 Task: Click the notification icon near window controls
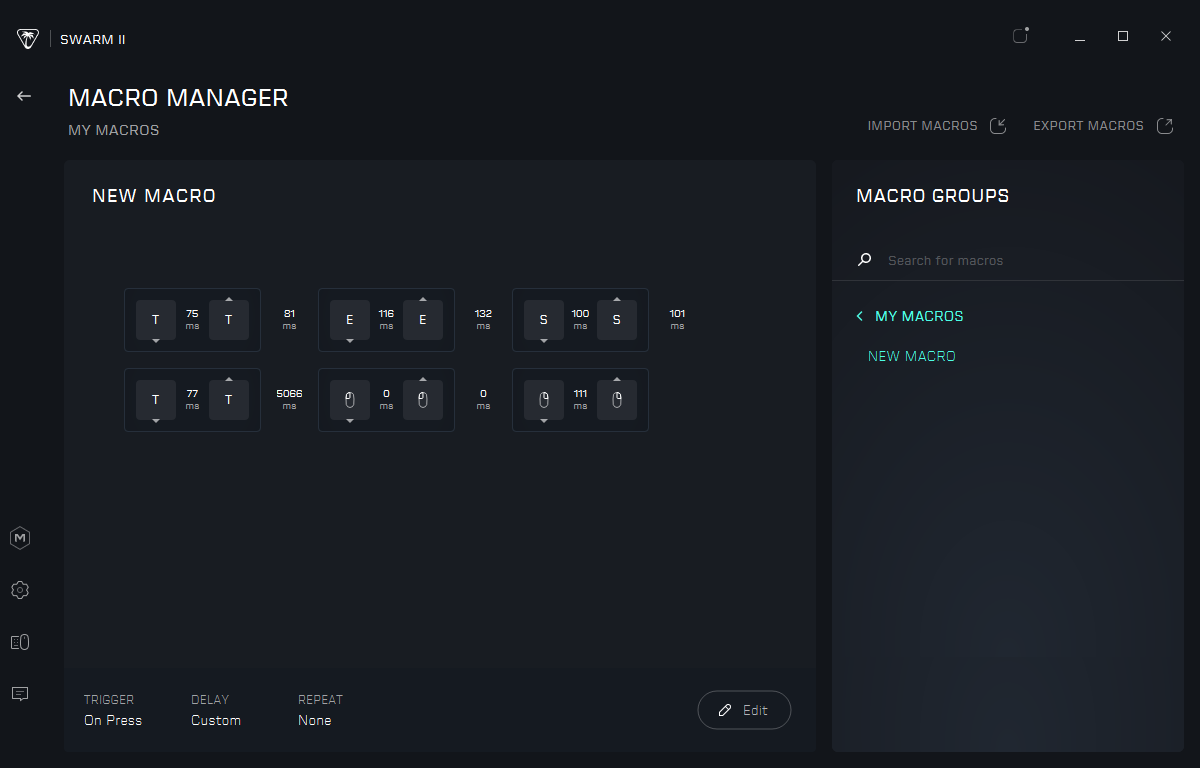[1020, 36]
